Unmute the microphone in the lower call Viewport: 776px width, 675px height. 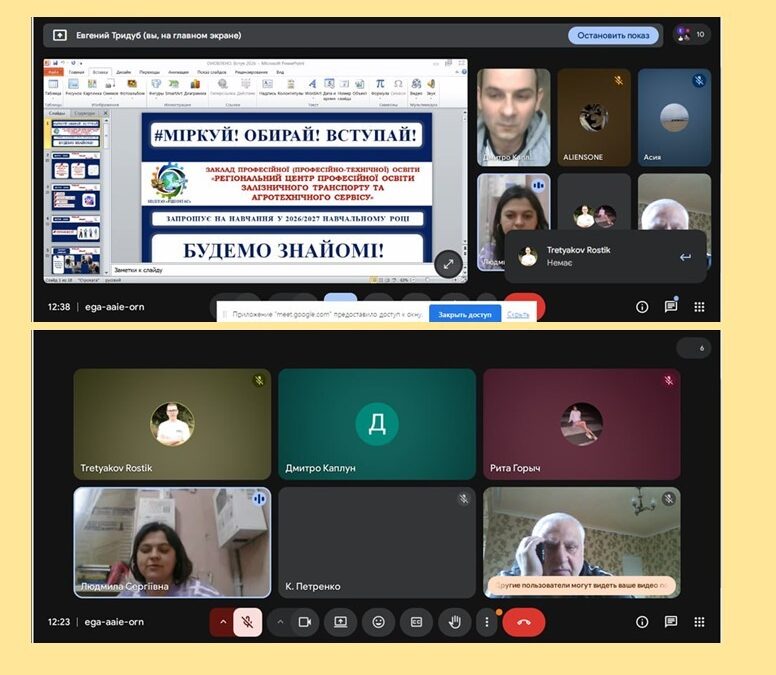(247, 622)
